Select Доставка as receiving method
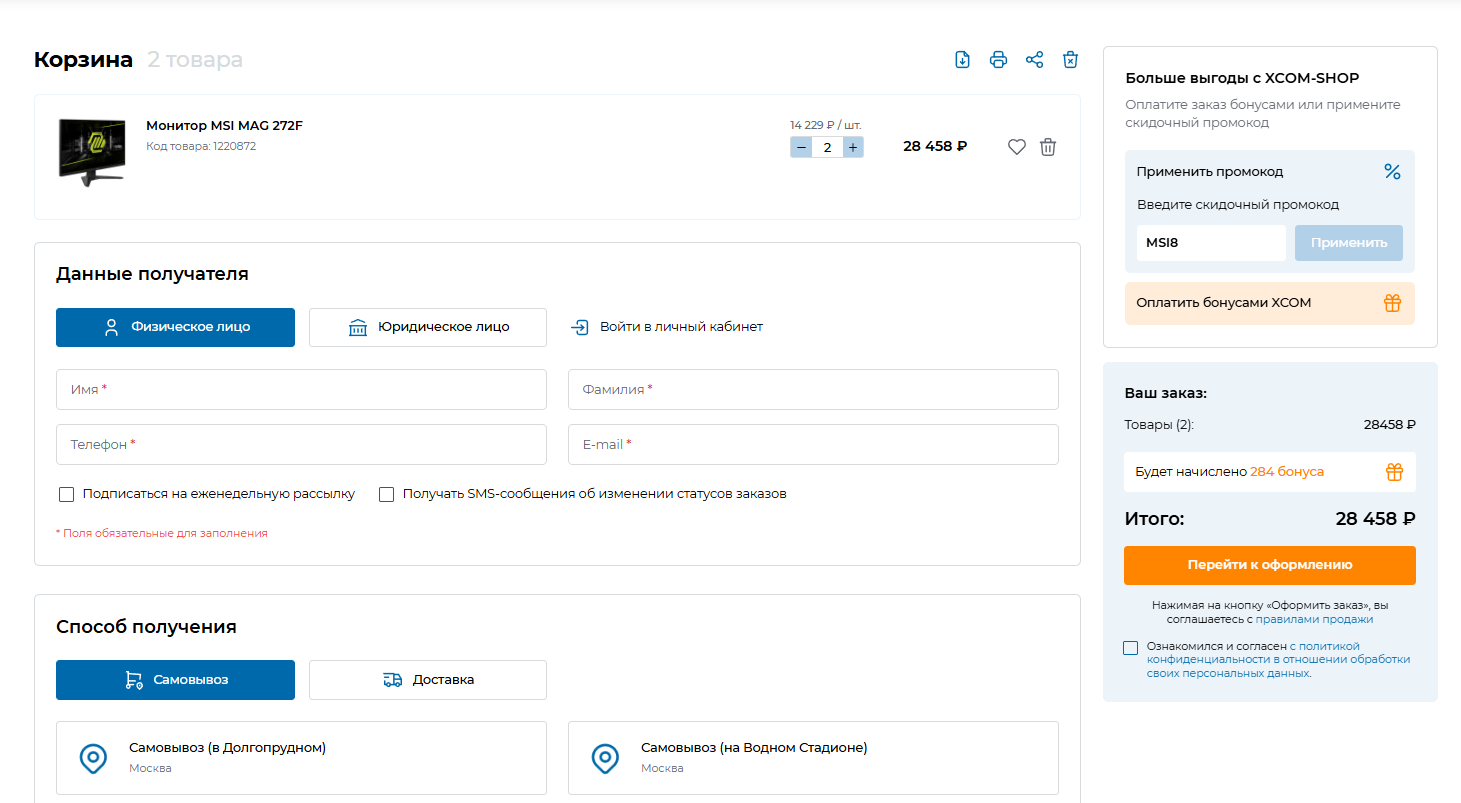The width and height of the screenshot is (1461, 803). (428, 680)
